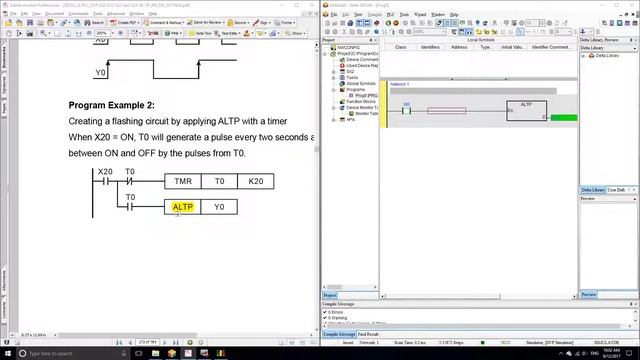640x360 pixels.
Task: Pin the Compile Message panel
Action: tap(631, 304)
